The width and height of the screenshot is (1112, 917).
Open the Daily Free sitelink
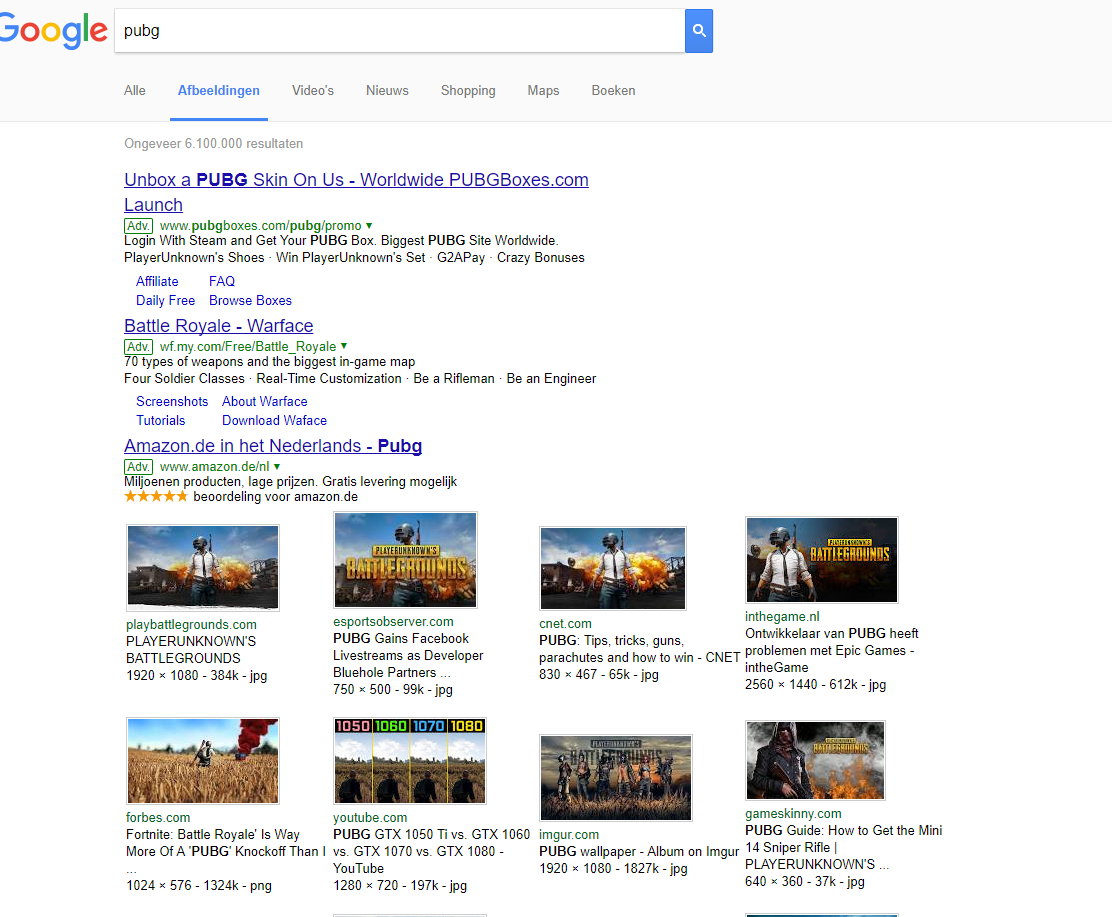165,301
